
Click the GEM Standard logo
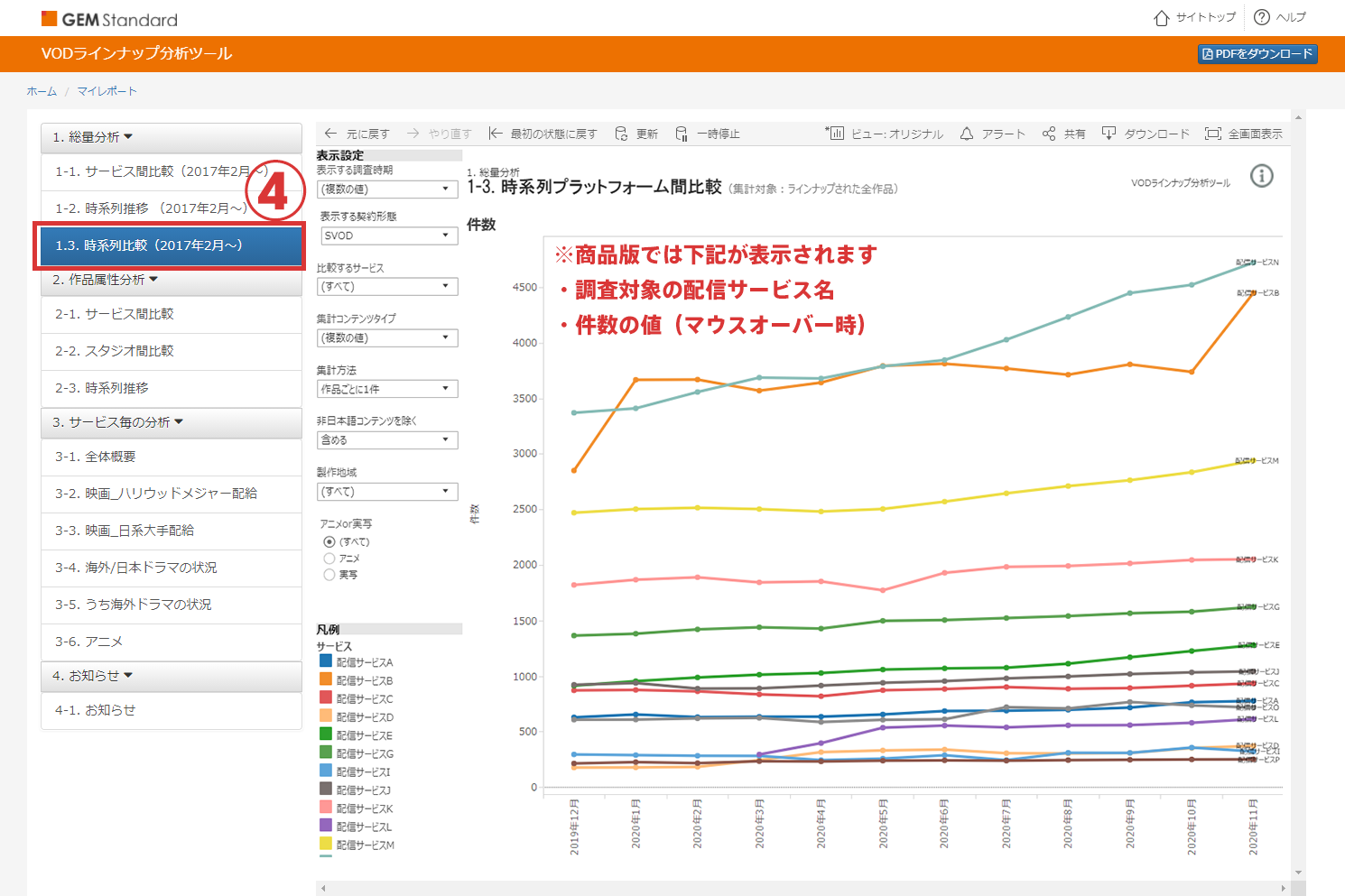click(109, 19)
